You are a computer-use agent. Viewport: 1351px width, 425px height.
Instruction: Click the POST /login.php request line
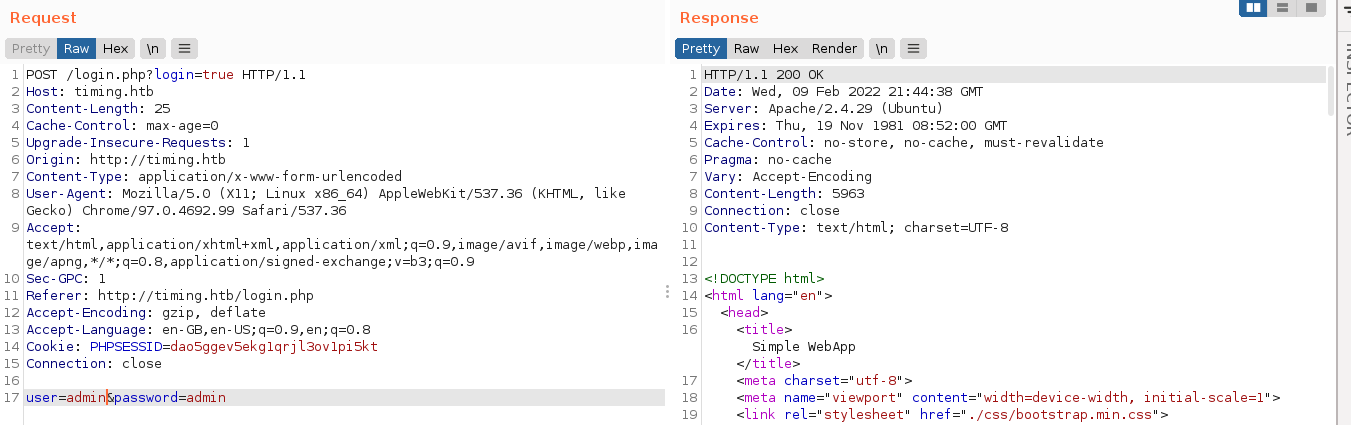(x=165, y=75)
